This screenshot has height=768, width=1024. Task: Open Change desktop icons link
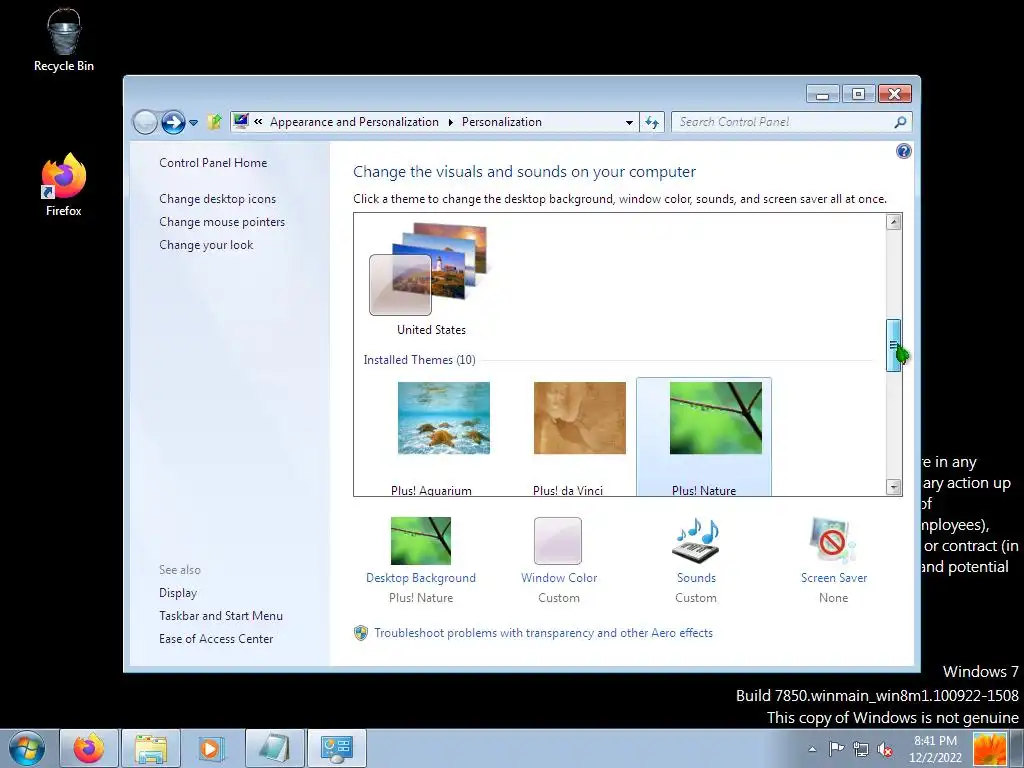tap(217, 199)
